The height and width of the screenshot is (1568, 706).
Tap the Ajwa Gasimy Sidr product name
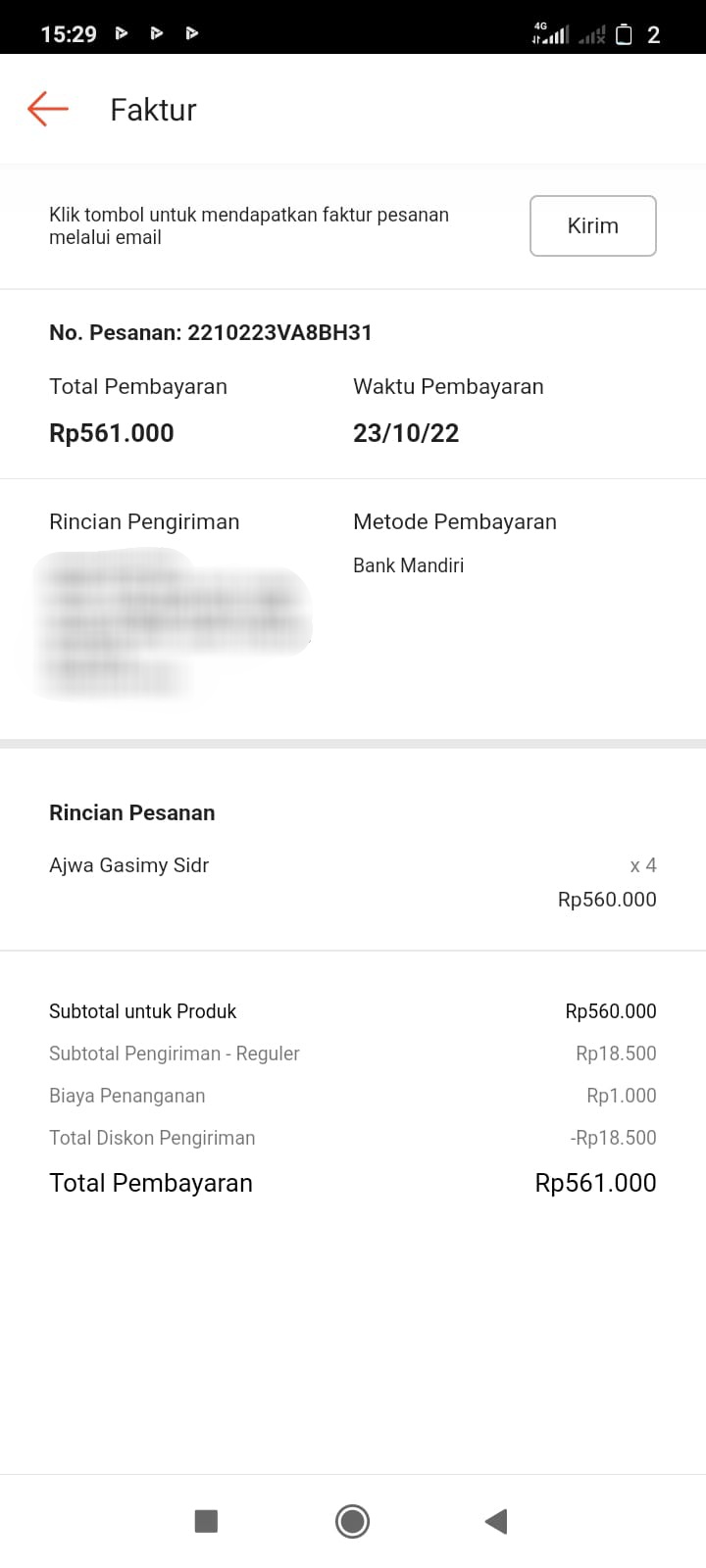coord(129,865)
